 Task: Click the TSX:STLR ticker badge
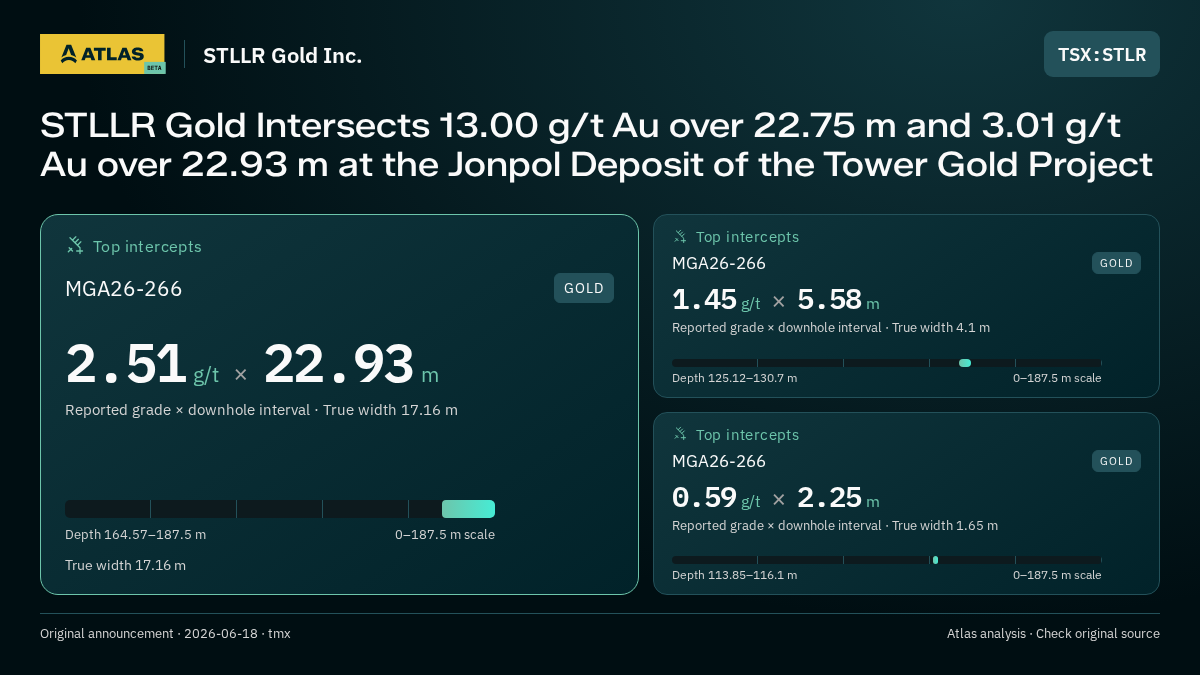(1102, 54)
